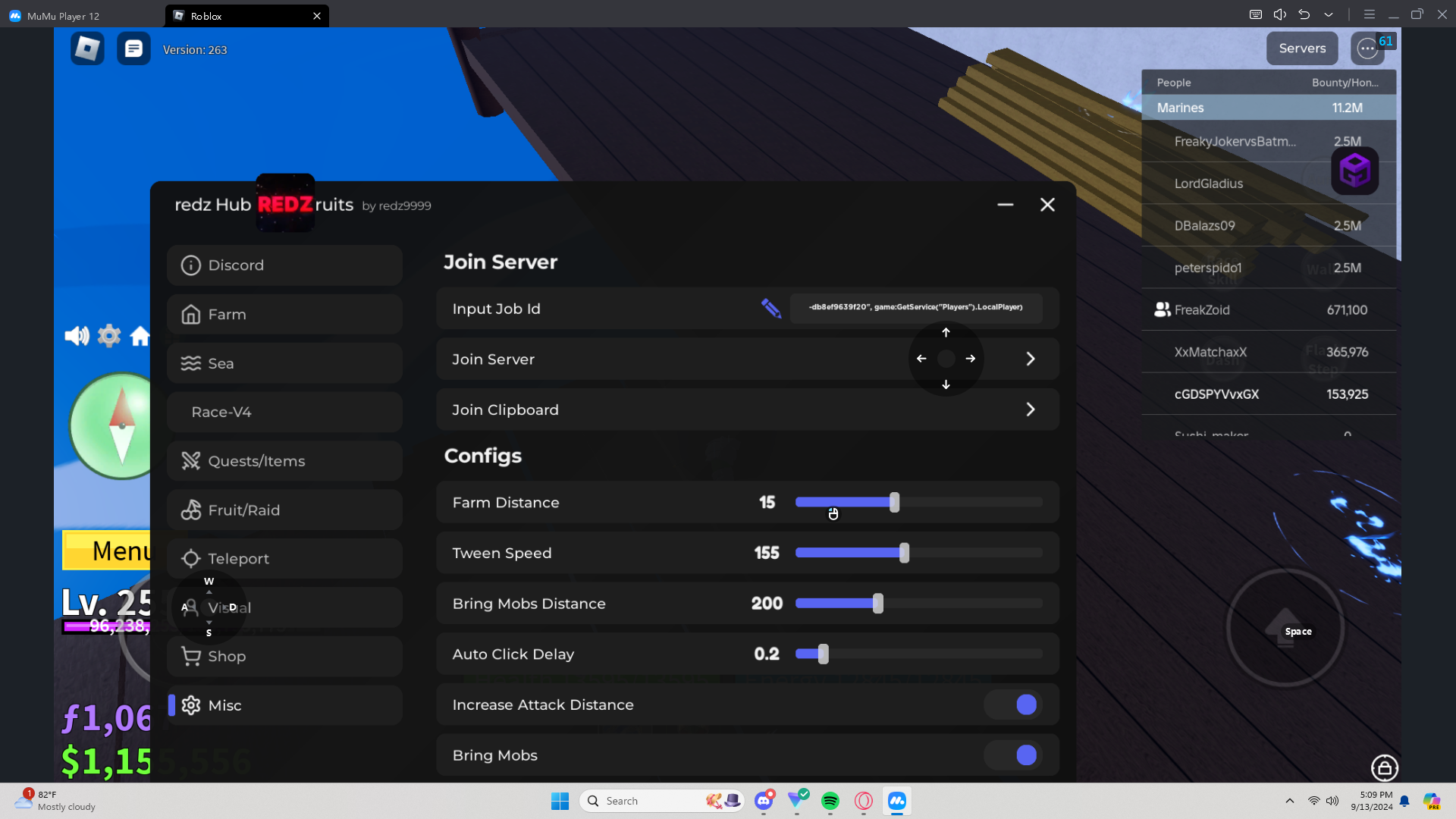Click the three-dots menu icon with badge 61

[1367, 49]
